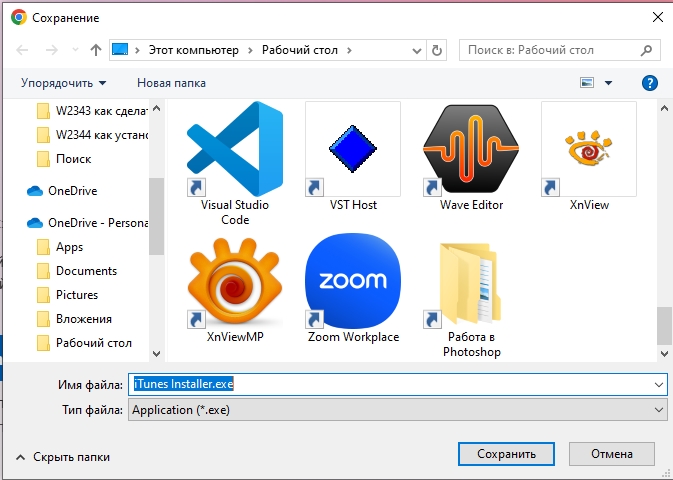
Task: Click the navigation tree scrollbar thumb
Action: pyautogui.click(x=156, y=216)
